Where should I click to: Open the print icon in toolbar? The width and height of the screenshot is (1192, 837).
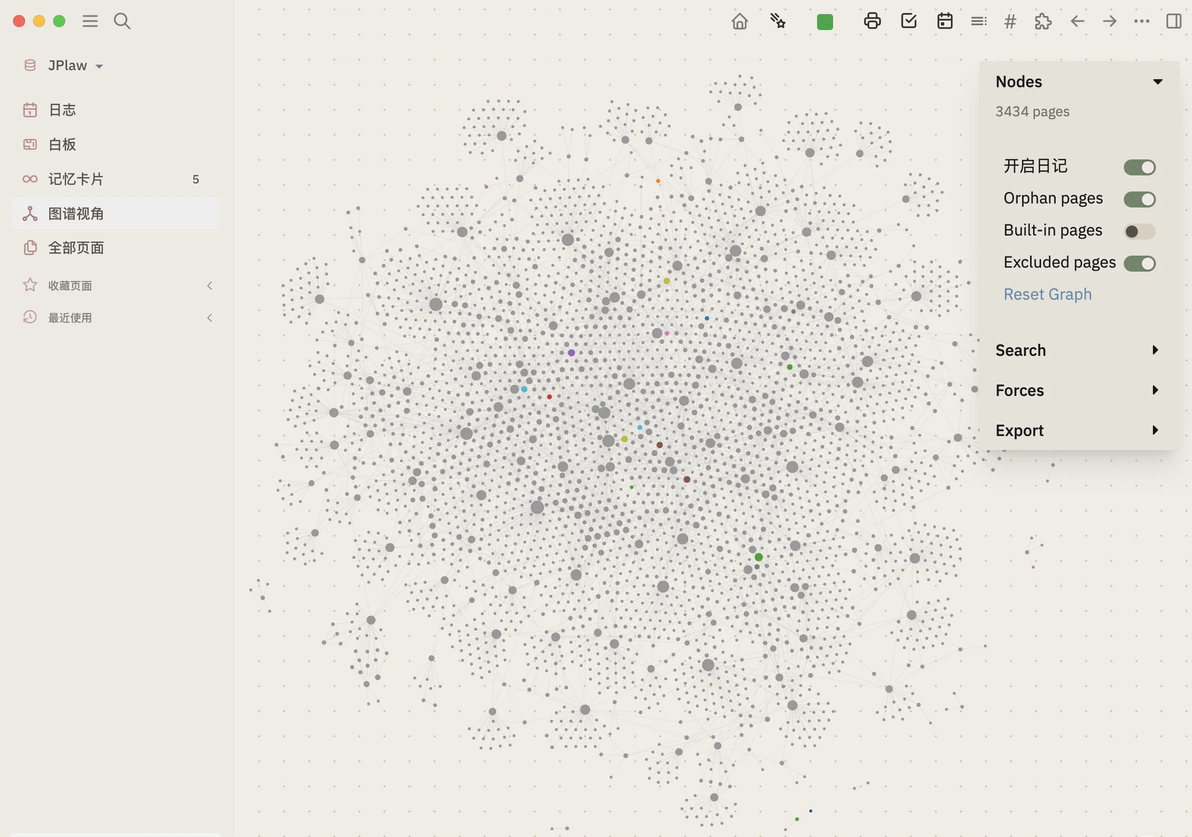pyautogui.click(x=872, y=21)
